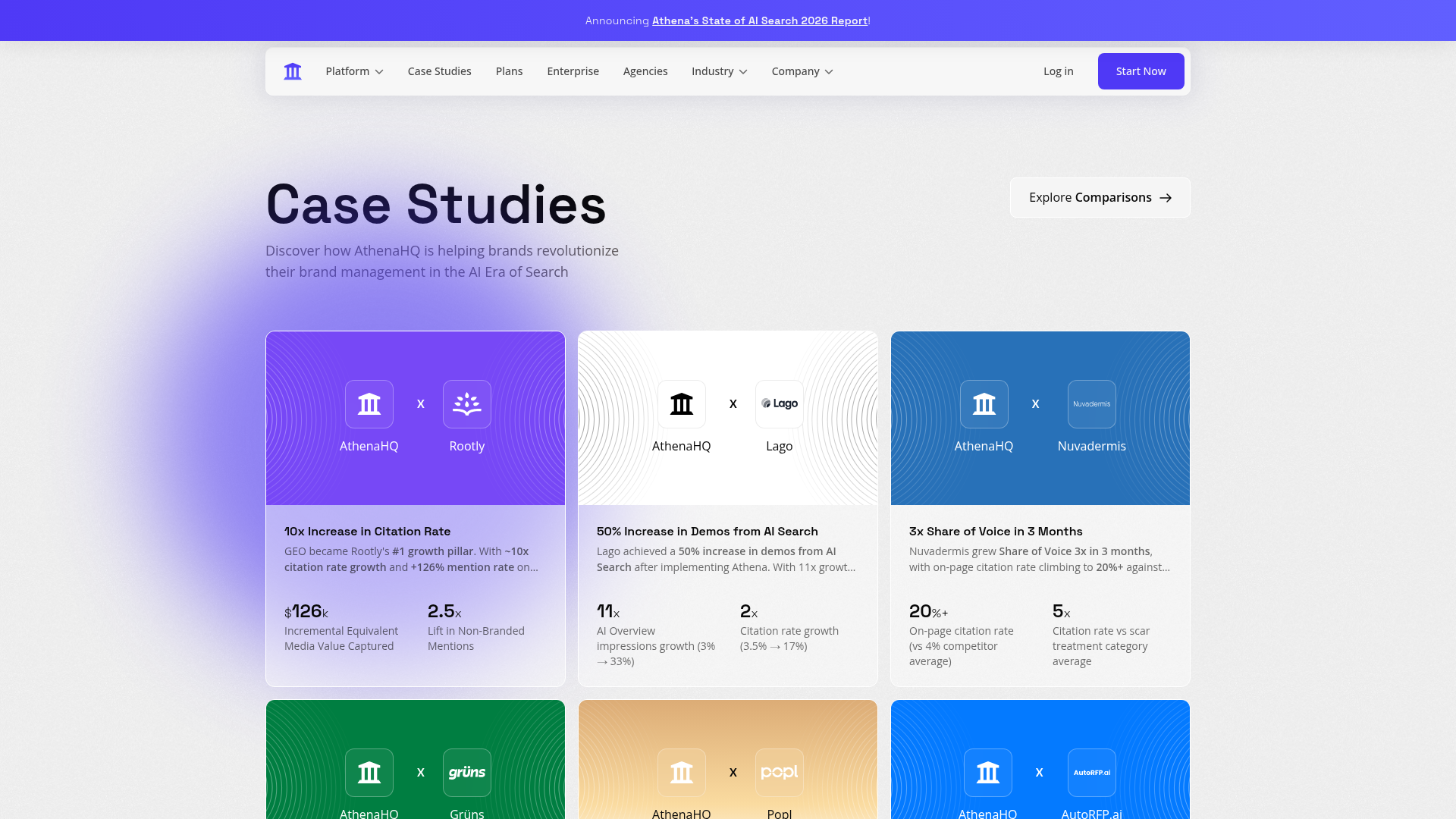This screenshot has height=819, width=1456.
Task: Click the AthenaHQ logo in the navbar
Action: point(293,71)
